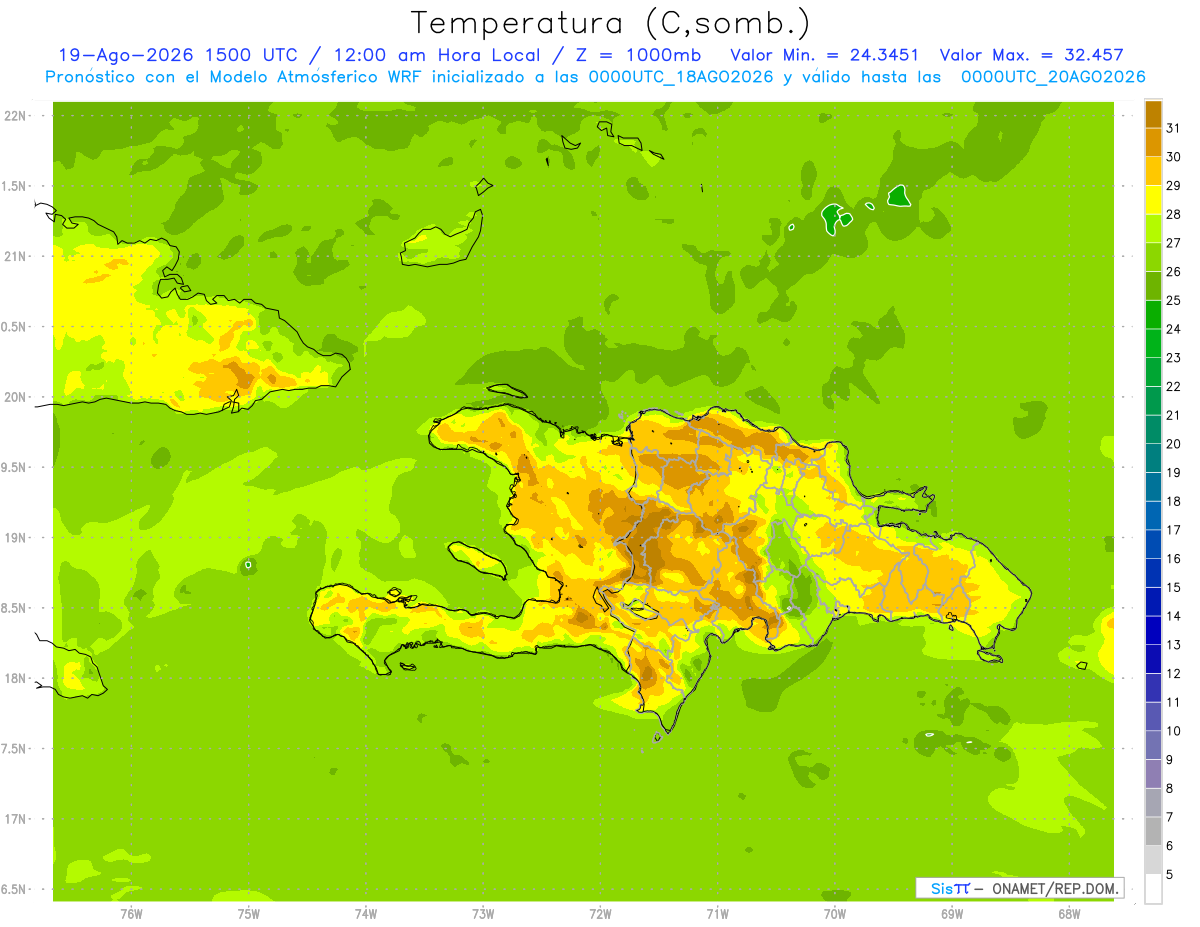Click the 71W longitude axis label
The height and width of the screenshot is (927, 1200).
pyautogui.click(x=717, y=914)
